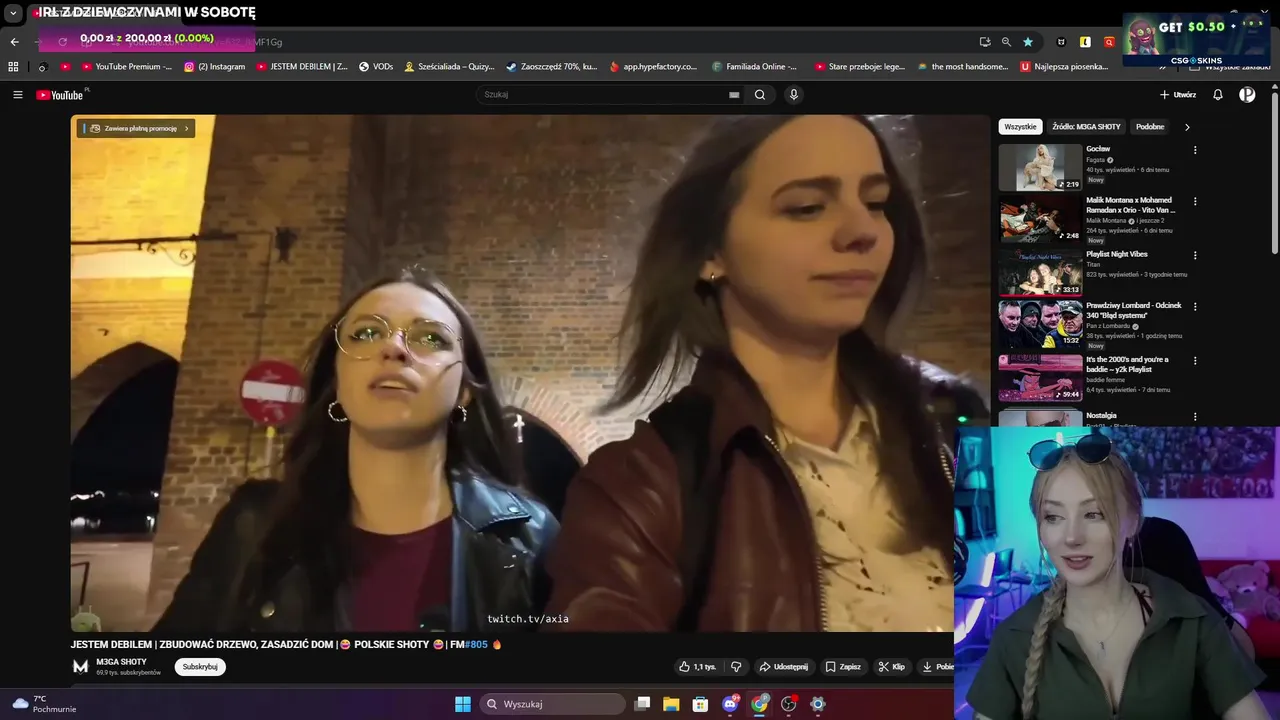Open OBS Studio from the taskbar

click(x=789, y=704)
